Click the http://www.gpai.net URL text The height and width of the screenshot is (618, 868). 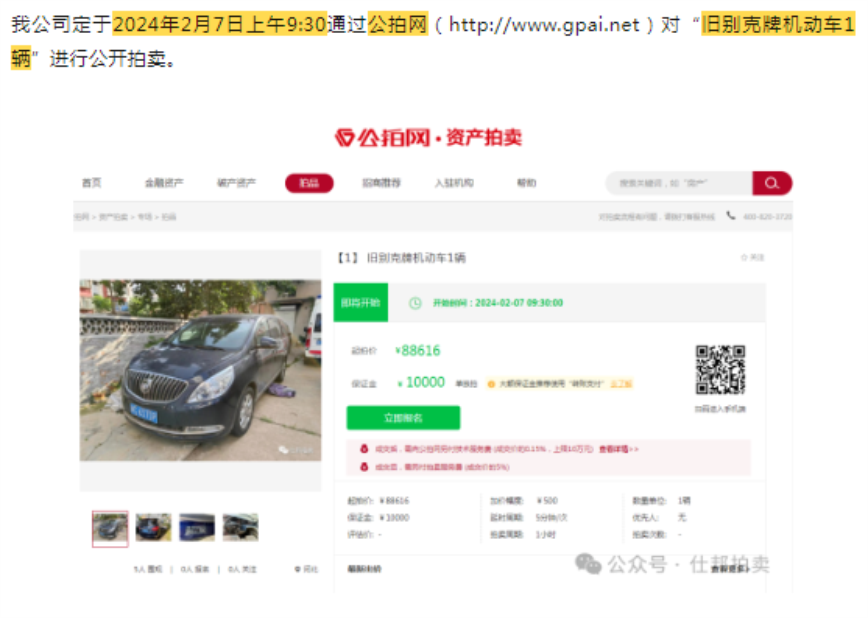544,25
